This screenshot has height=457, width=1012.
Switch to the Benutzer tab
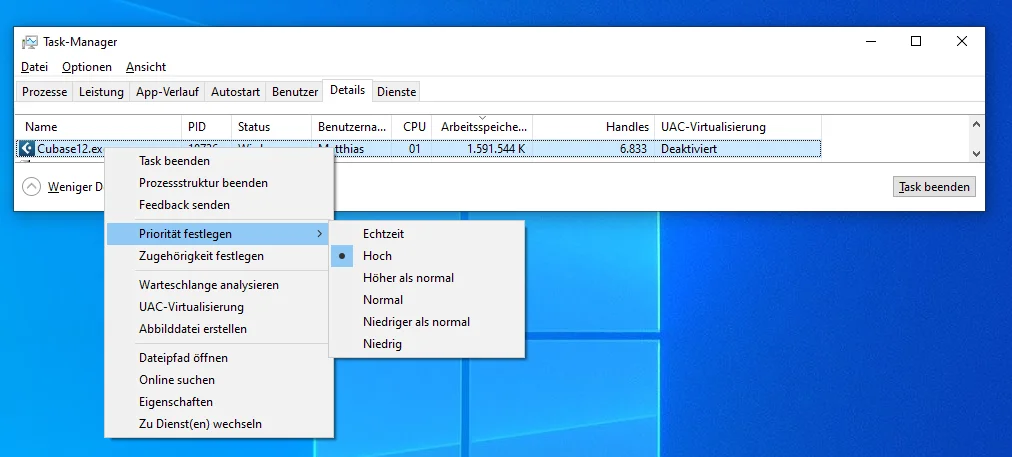[295, 92]
